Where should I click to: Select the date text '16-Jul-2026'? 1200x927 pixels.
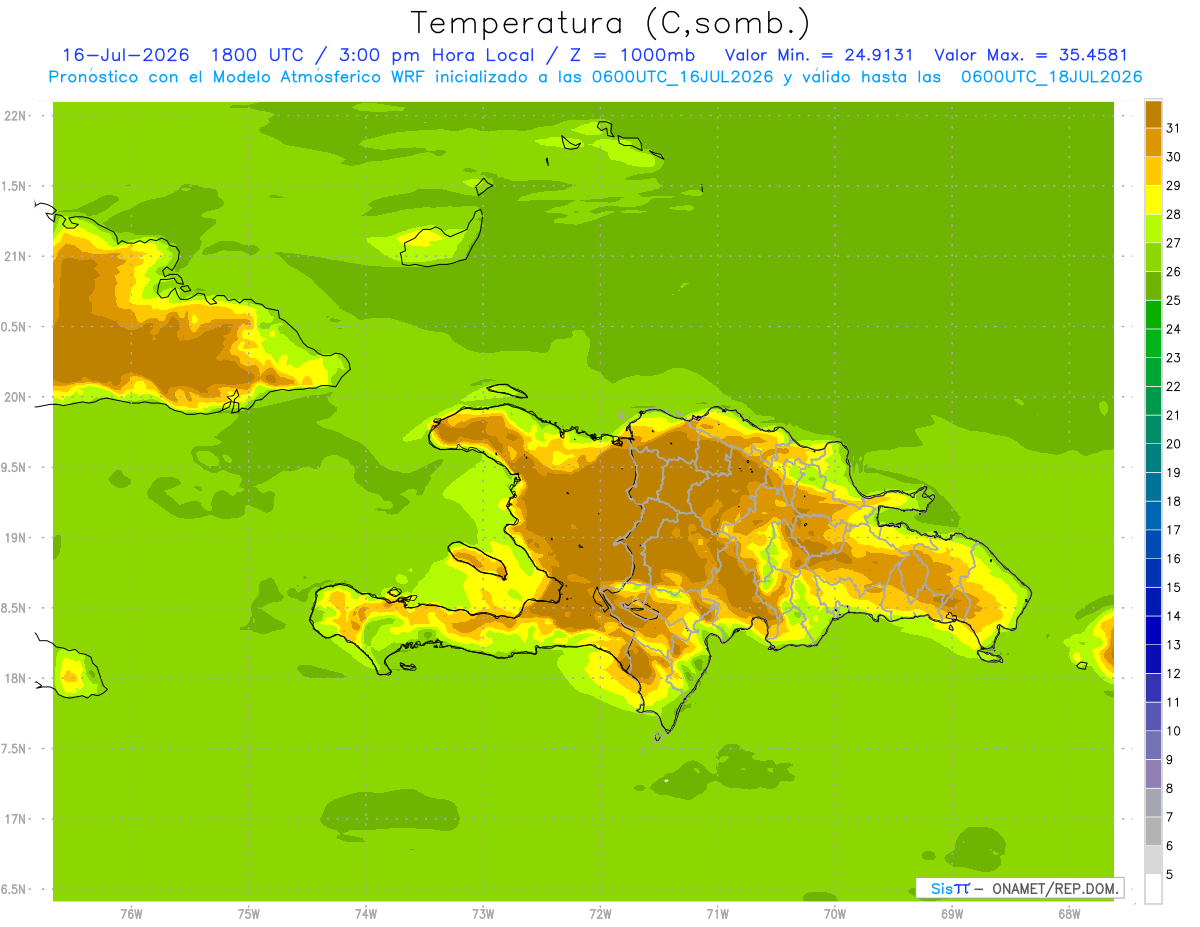(126, 55)
